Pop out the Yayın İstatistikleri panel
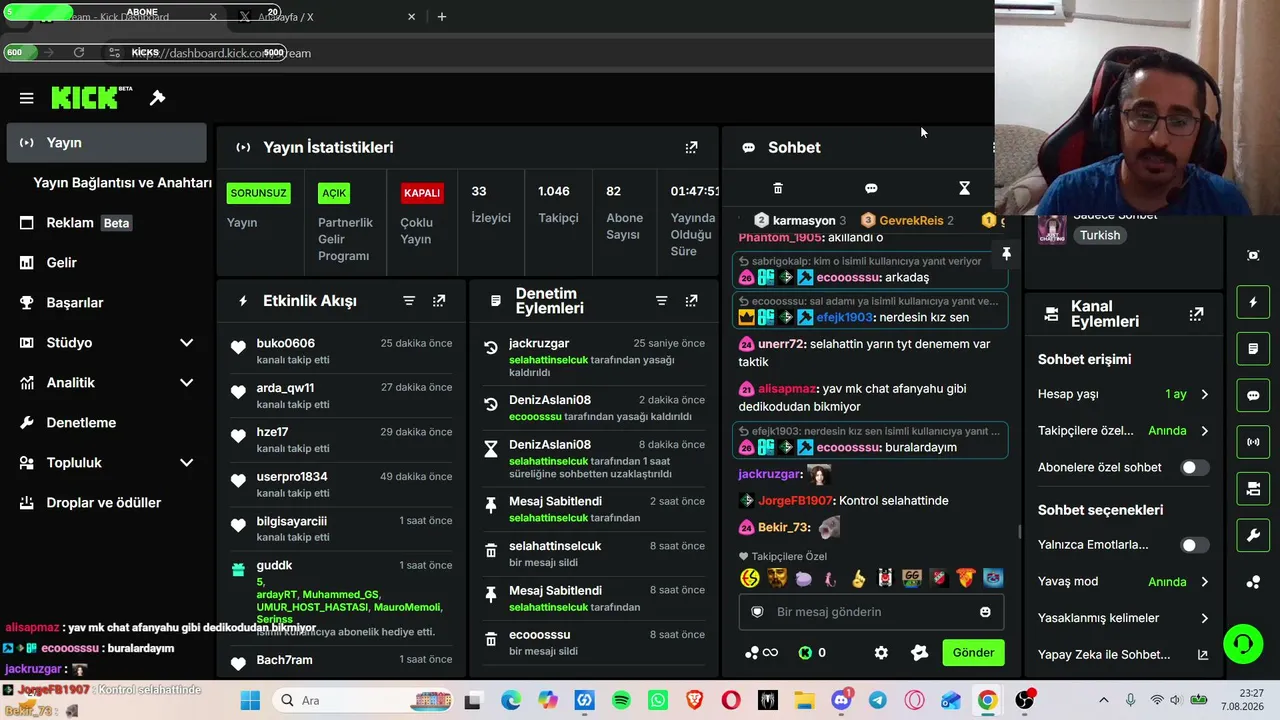This screenshot has width=1280, height=720. [x=691, y=147]
